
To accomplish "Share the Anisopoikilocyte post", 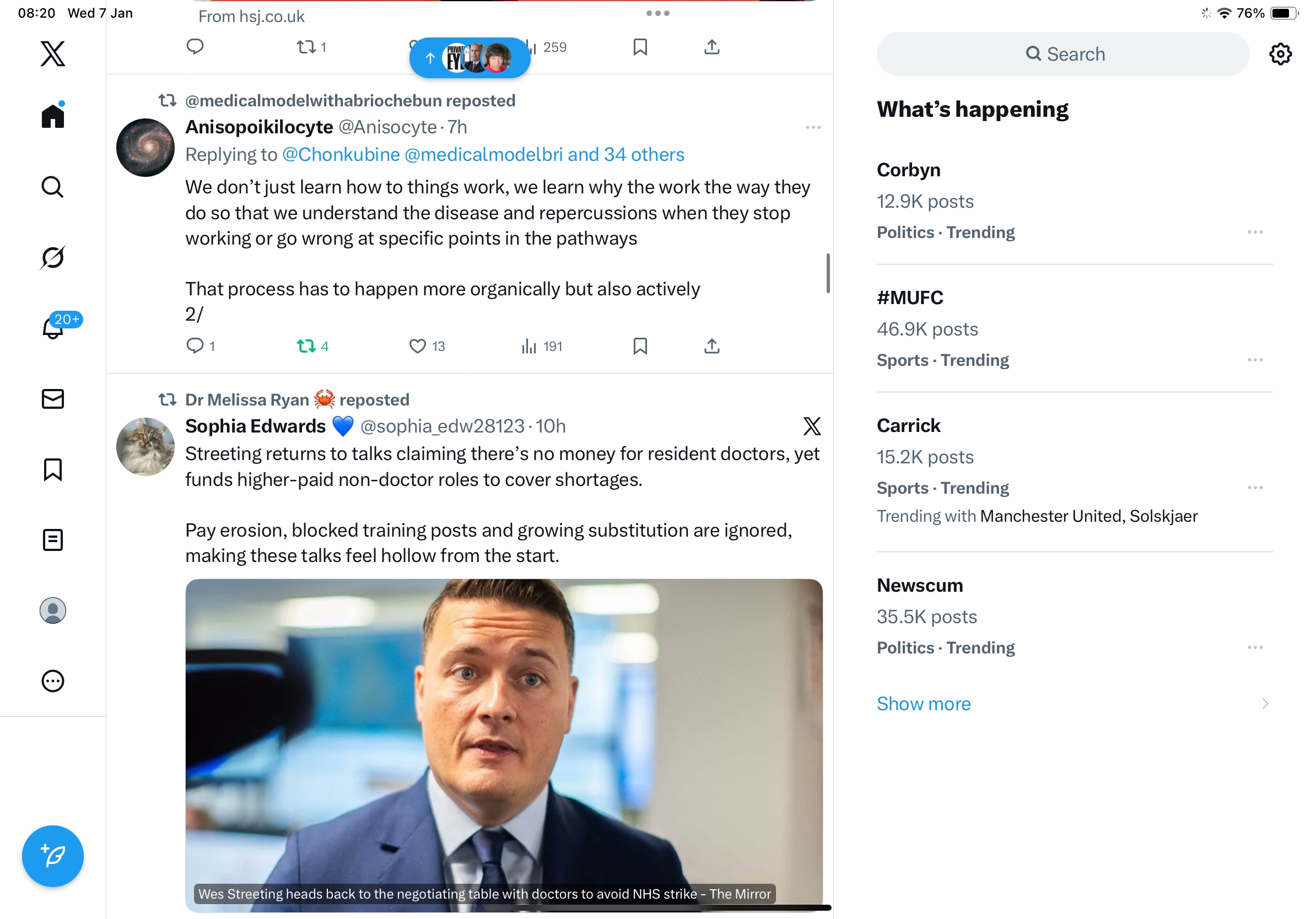I will tap(711, 346).
